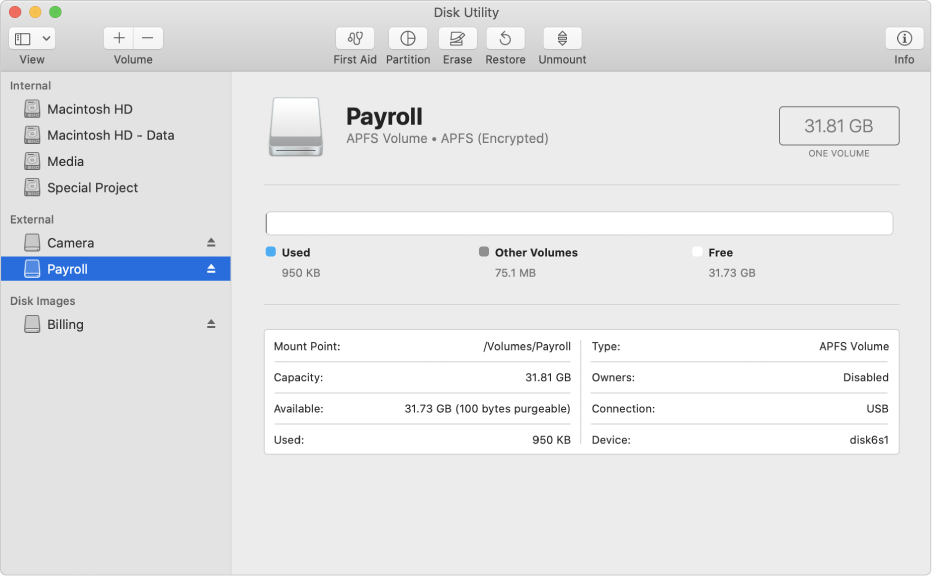Click the Macintosh HD drive icon
Screen dimensions: 934x577
tap(32, 109)
